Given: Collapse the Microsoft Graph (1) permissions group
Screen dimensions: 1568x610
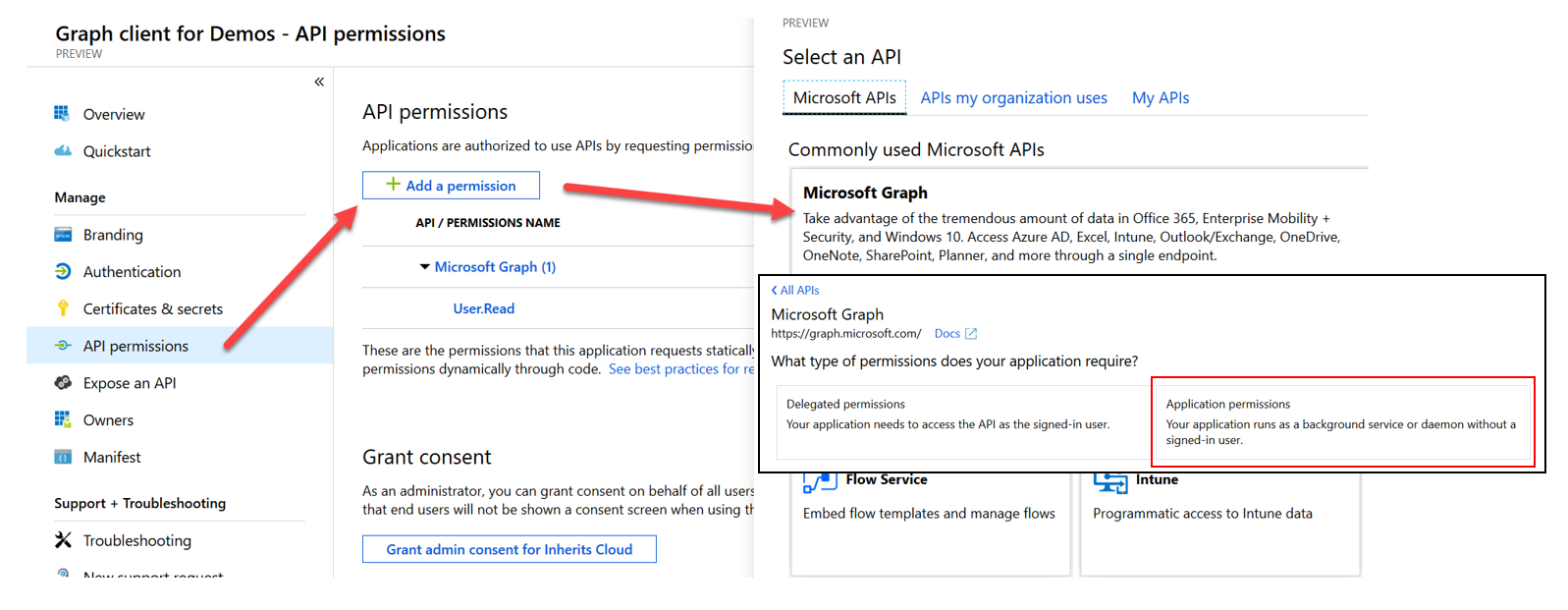Looking at the screenshot, I should (425, 267).
